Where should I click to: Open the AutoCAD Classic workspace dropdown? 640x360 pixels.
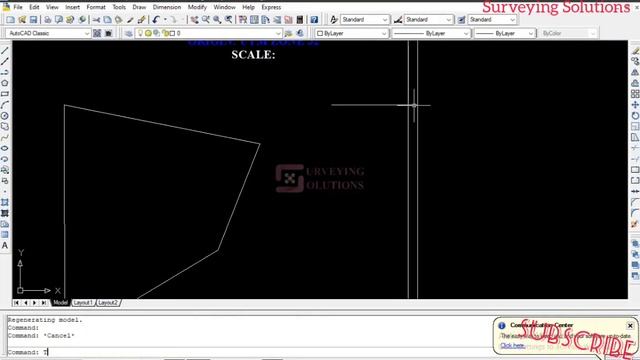click(87, 33)
